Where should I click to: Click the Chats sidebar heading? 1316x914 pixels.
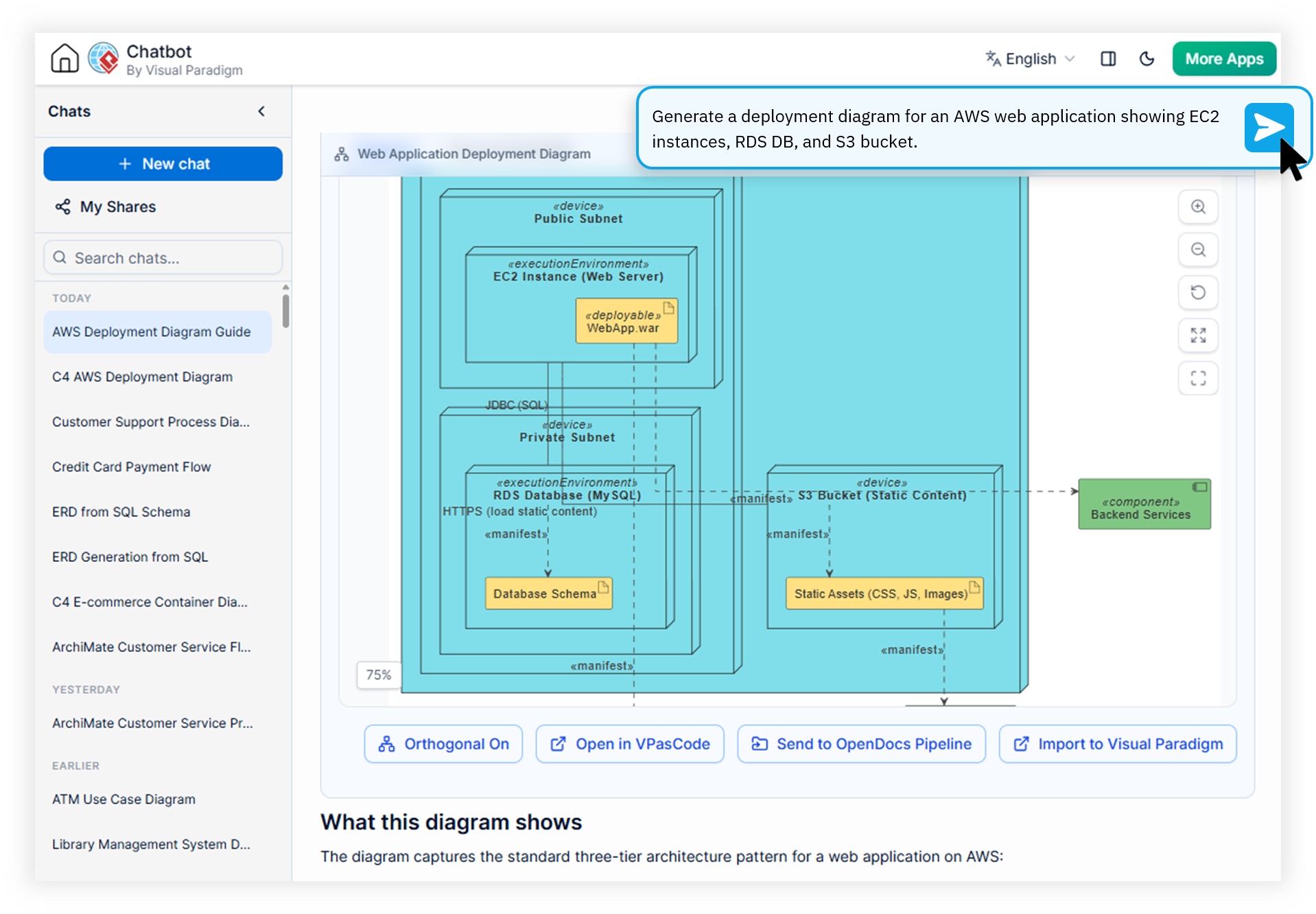click(69, 111)
